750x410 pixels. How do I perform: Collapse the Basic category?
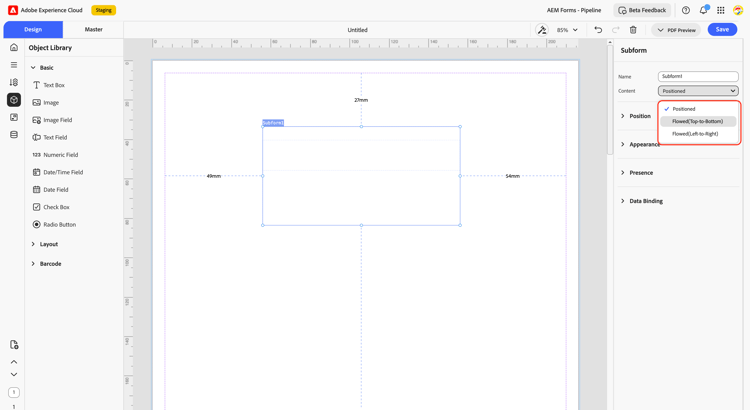pos(42,67)
